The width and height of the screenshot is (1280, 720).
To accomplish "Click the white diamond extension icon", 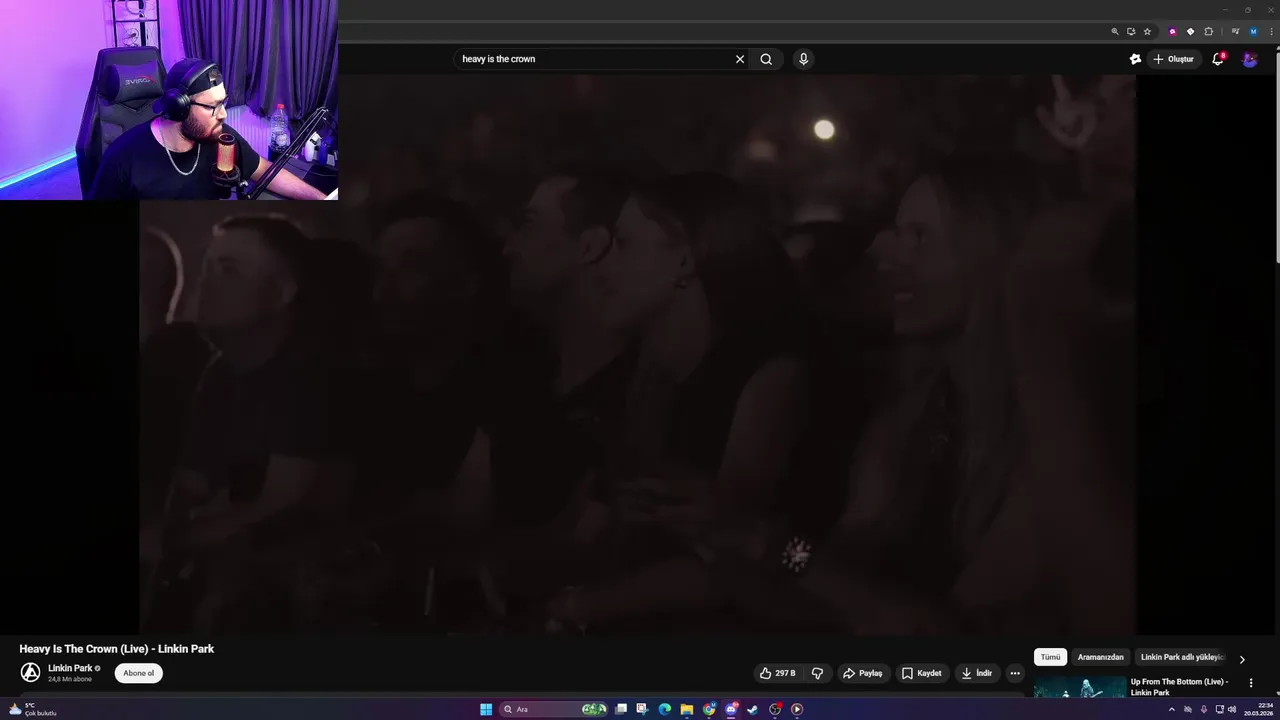I will click(x=1190, y=32).
